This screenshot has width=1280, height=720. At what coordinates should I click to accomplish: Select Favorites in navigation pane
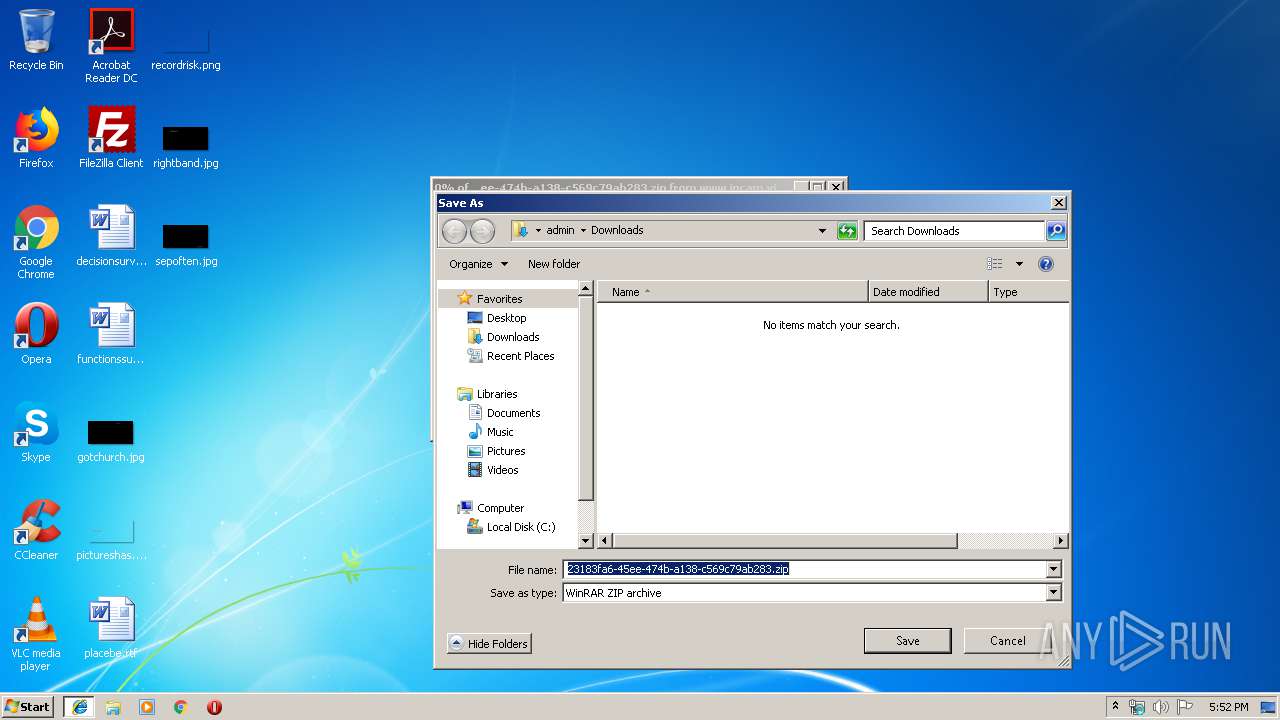[x=499, y=299]
